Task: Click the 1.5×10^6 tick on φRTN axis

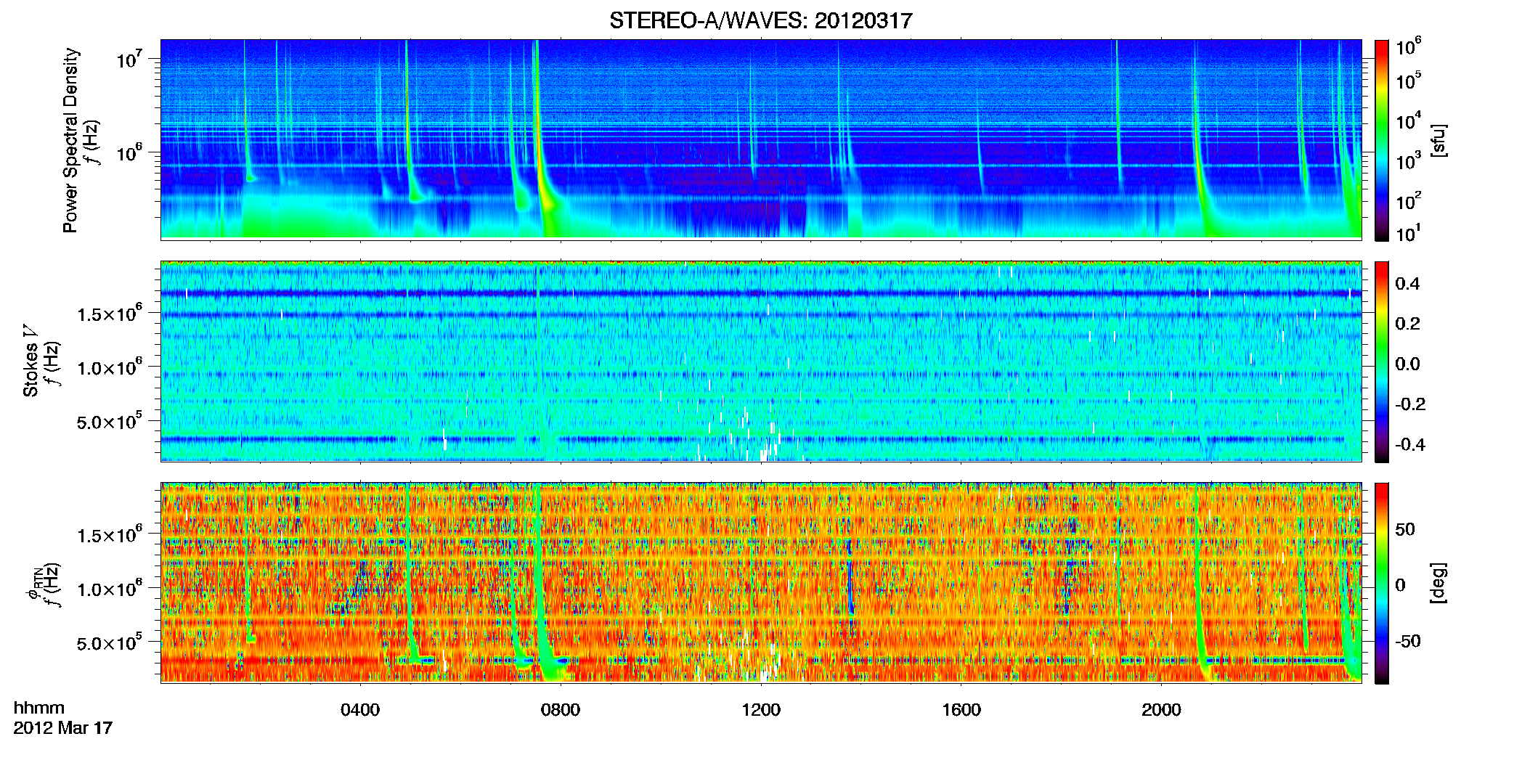Action: (x=110, y=534)
